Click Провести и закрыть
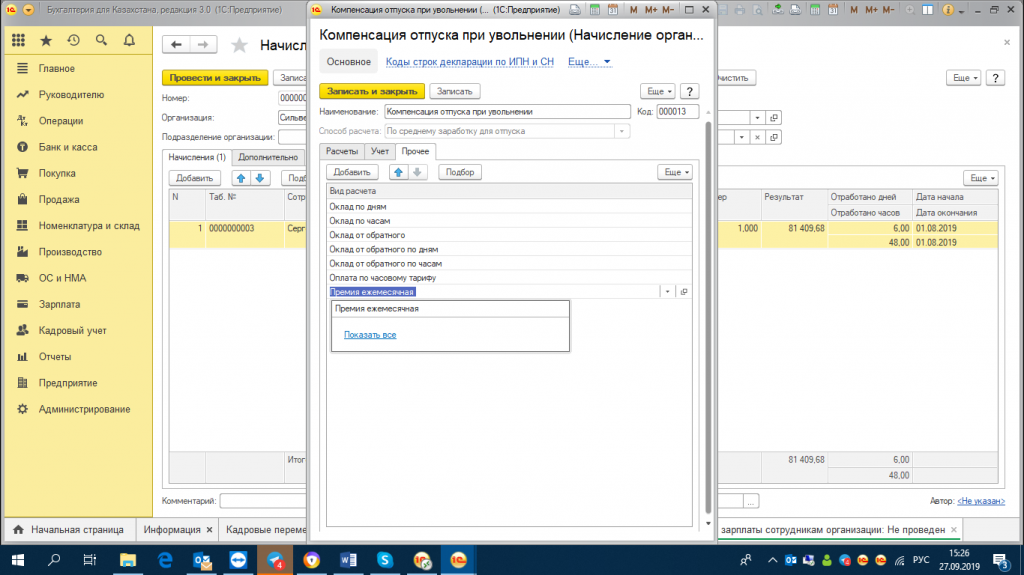1024x575 pixels. point(215,78)
